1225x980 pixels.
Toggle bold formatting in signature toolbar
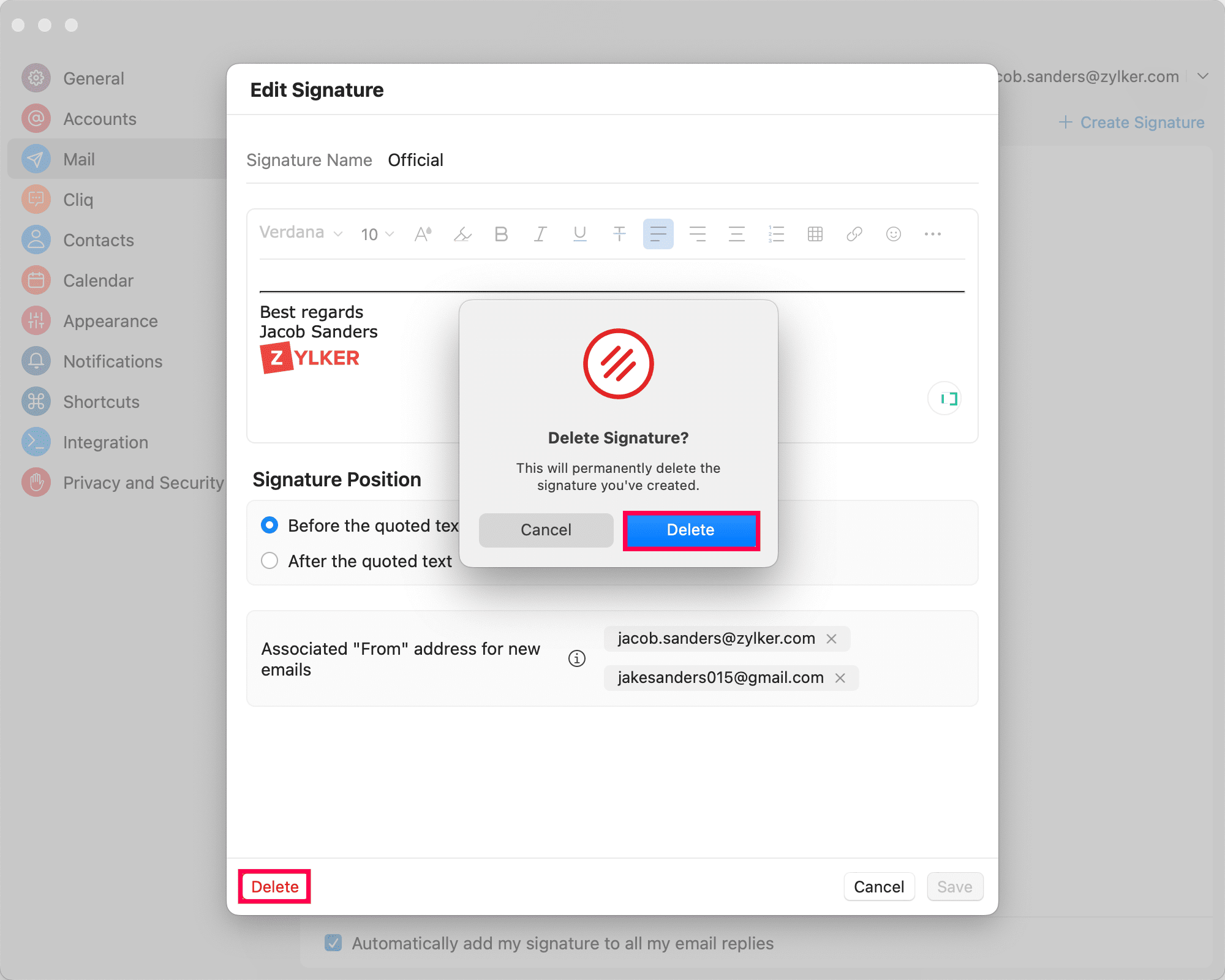(x=501, y=234)
